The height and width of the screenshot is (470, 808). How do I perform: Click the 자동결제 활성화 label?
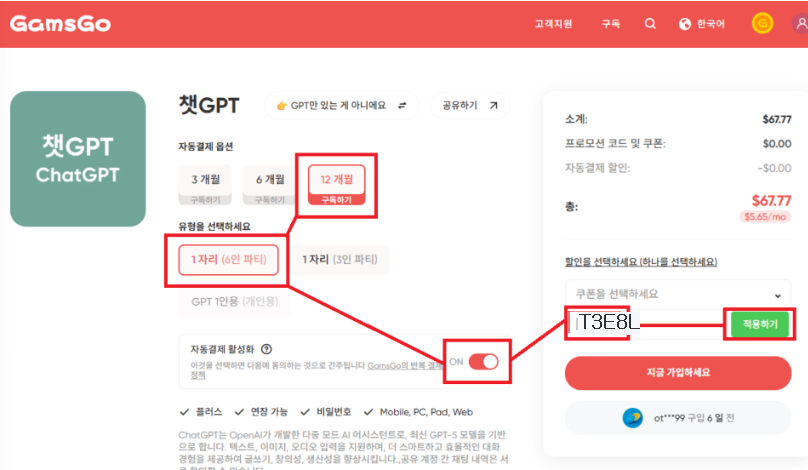pos(222,349)
